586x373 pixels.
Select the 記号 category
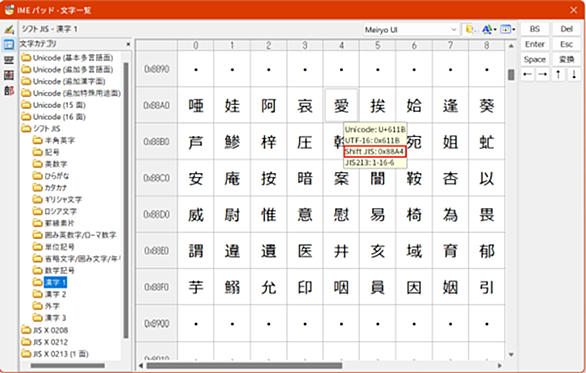[46, 152]
